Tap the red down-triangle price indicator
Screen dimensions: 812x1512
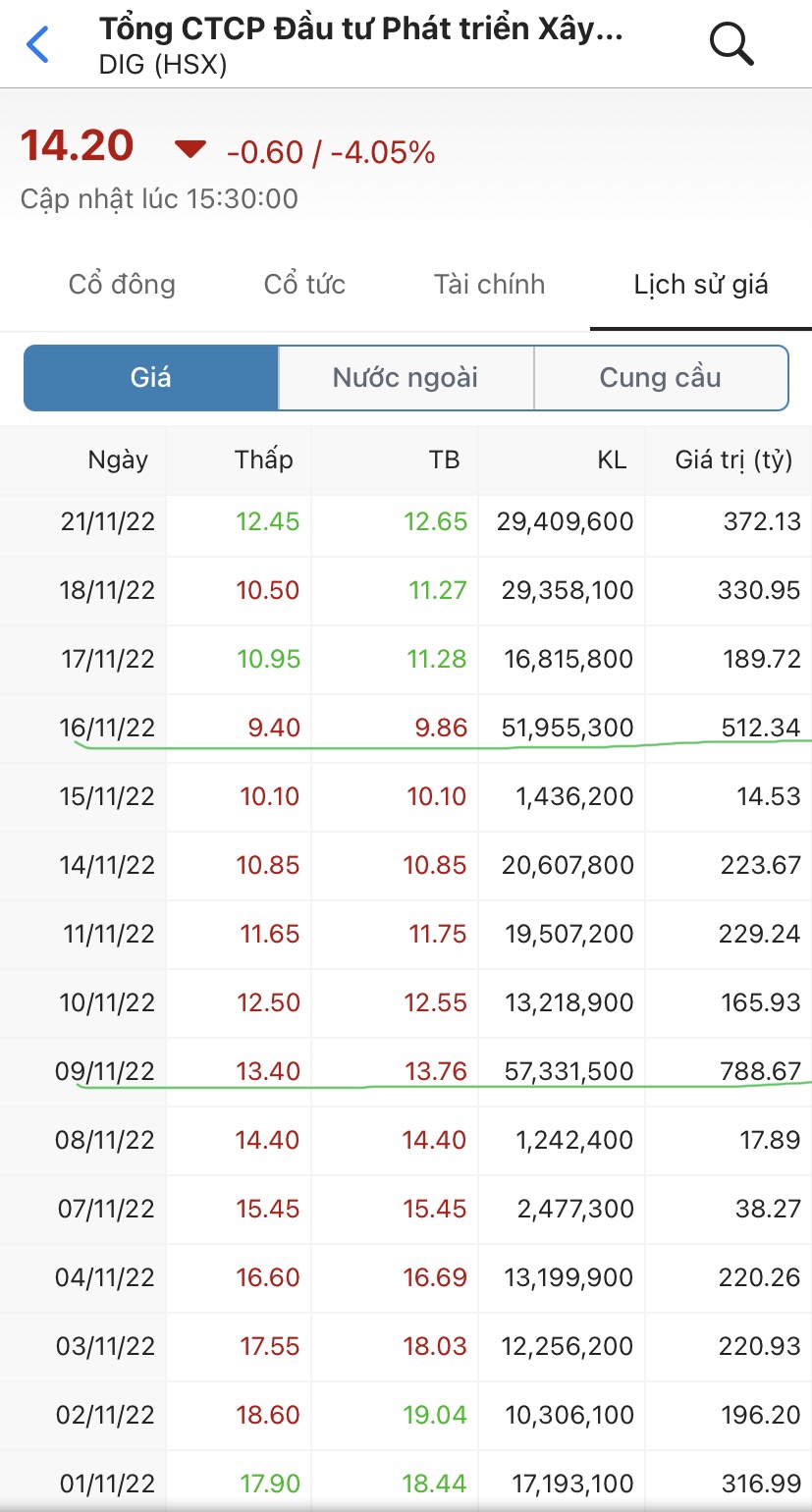pyautogui.click(x=189, y=149)
